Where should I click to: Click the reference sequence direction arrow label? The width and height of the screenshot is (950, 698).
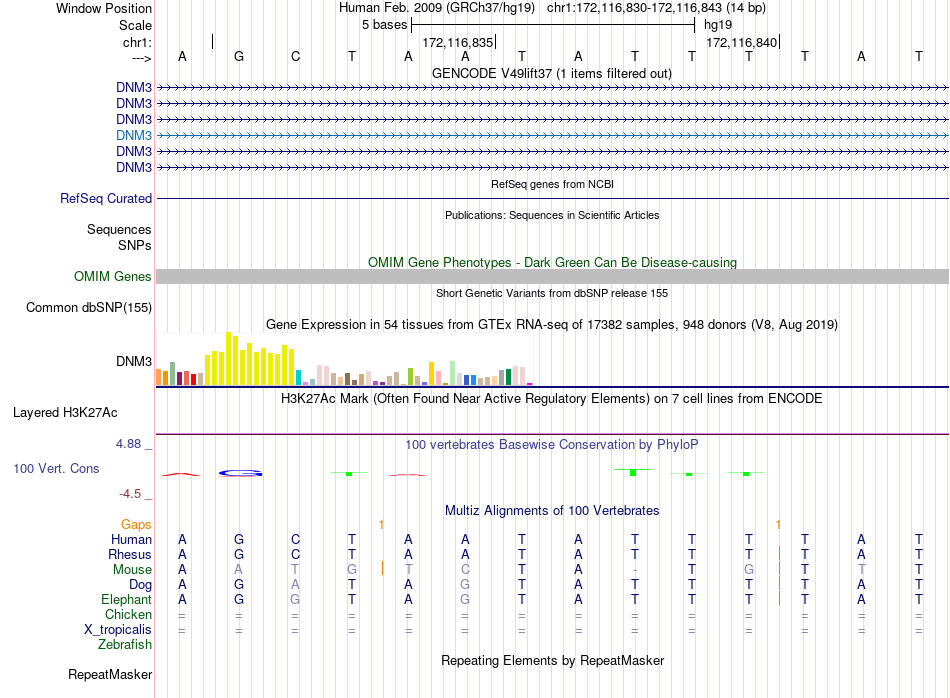(142, 58)
